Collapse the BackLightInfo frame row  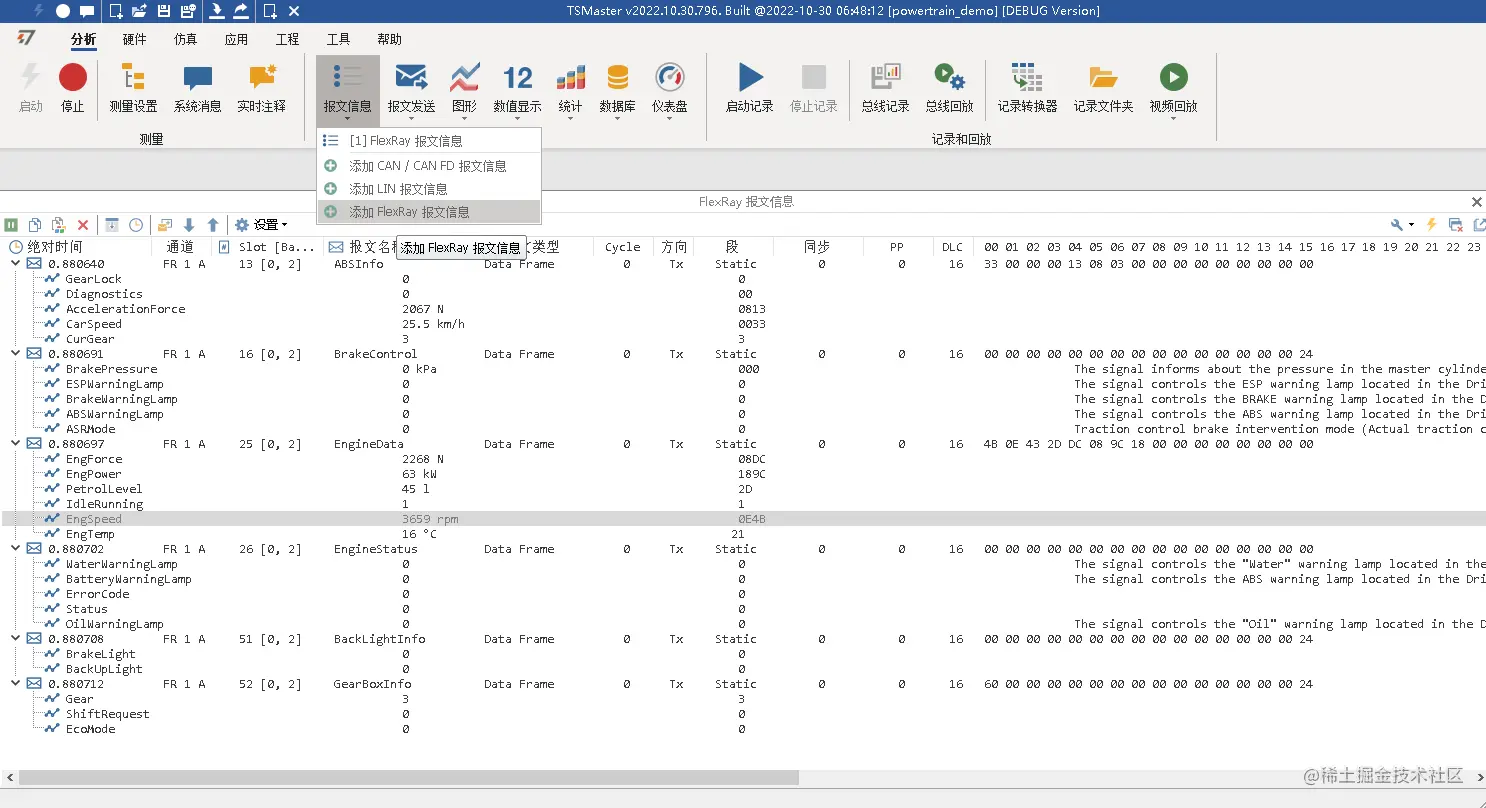click(x=15, y=639)
